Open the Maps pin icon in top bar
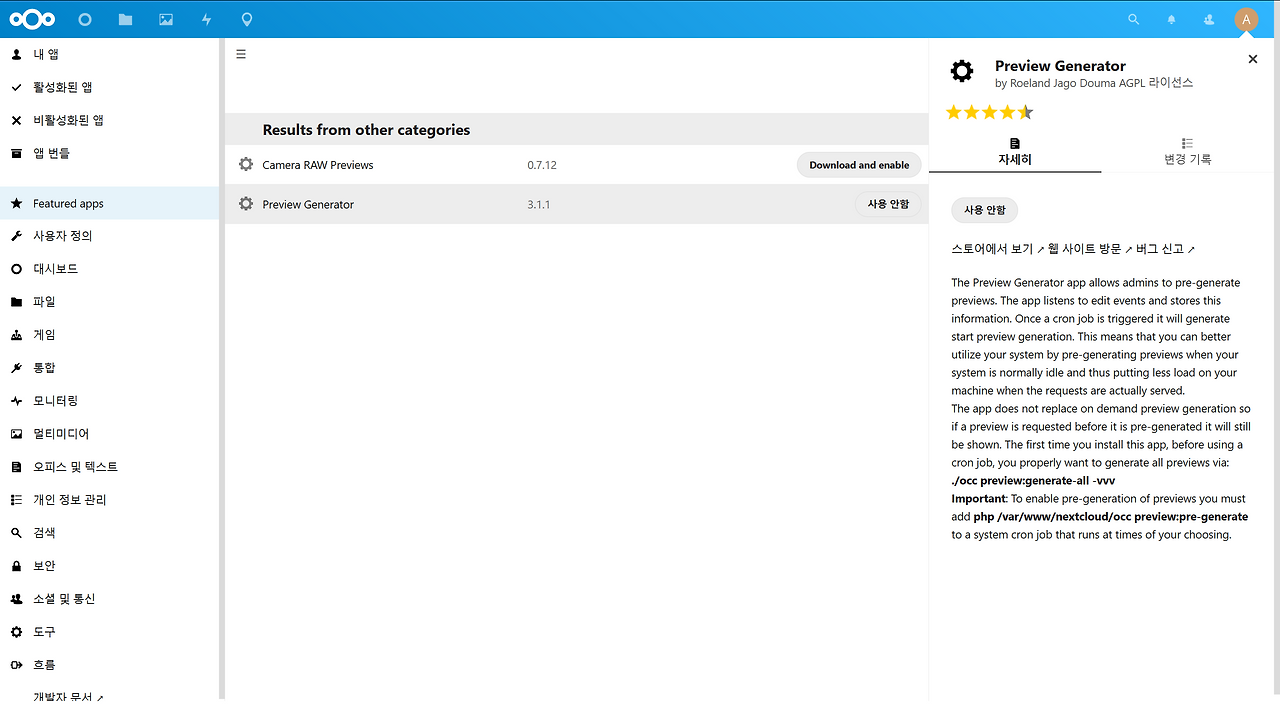This screenshot has width=1280, height=707. click(247, 19)
